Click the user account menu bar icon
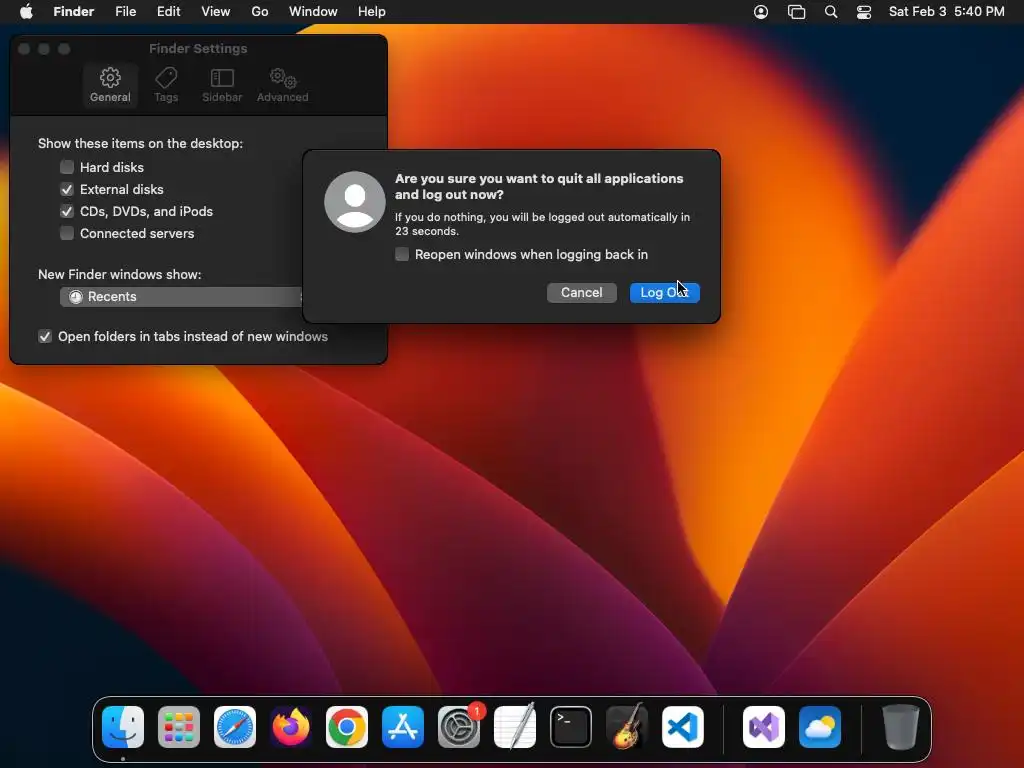This screenshot has height=768, width=1024. point(761,12)
